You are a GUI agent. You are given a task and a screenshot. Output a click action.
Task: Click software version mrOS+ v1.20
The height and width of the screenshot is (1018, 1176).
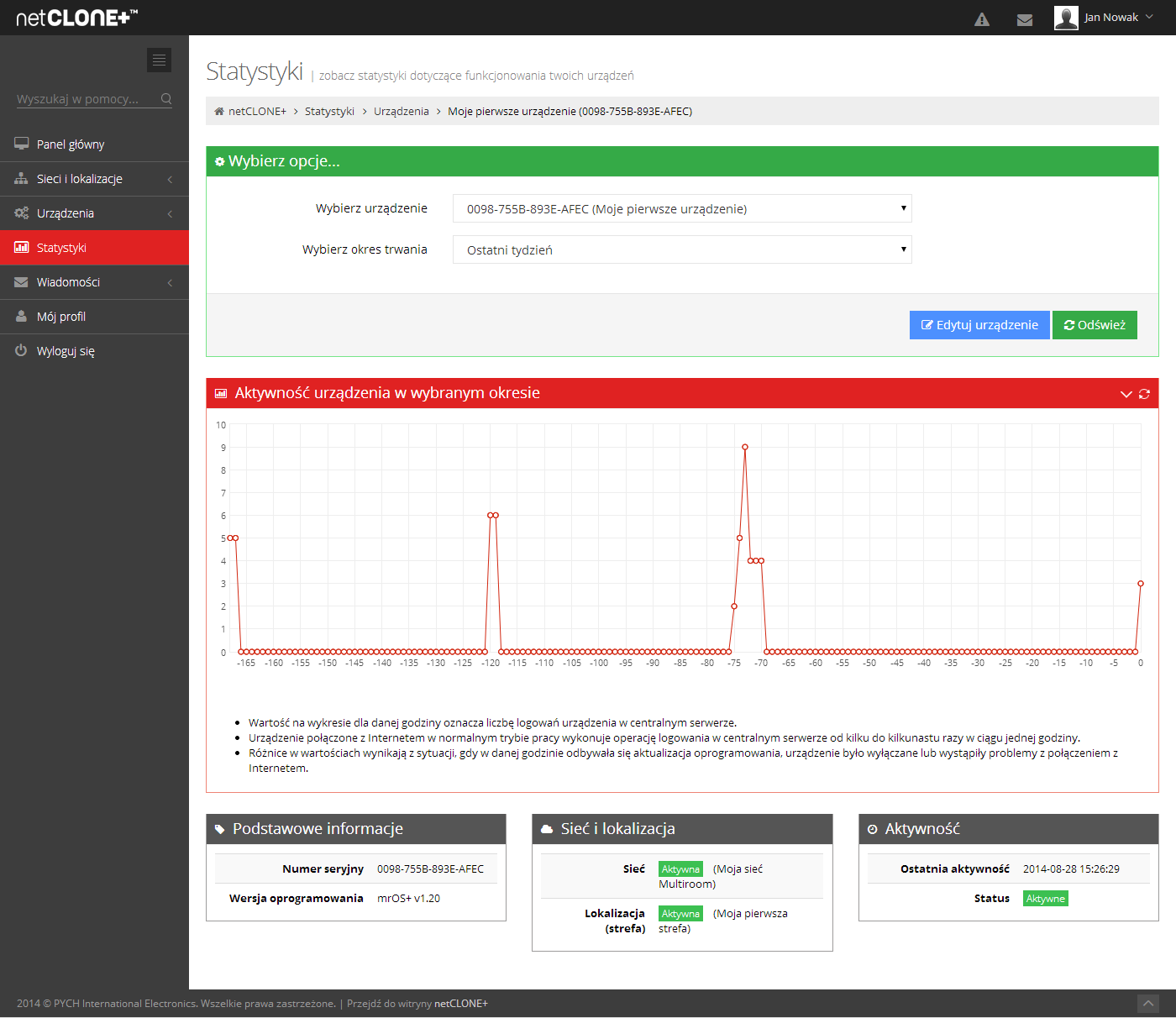pyautogui.click(x=408, y=899)
